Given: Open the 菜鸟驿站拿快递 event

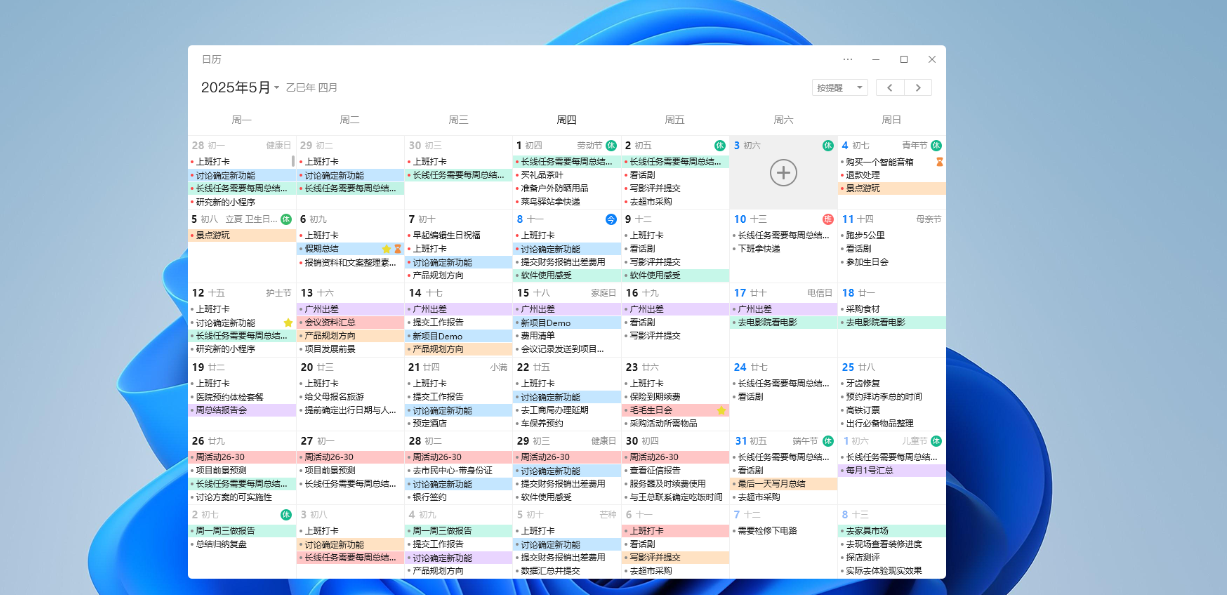Looking at the screenshot, I should (x=567, y=201).
